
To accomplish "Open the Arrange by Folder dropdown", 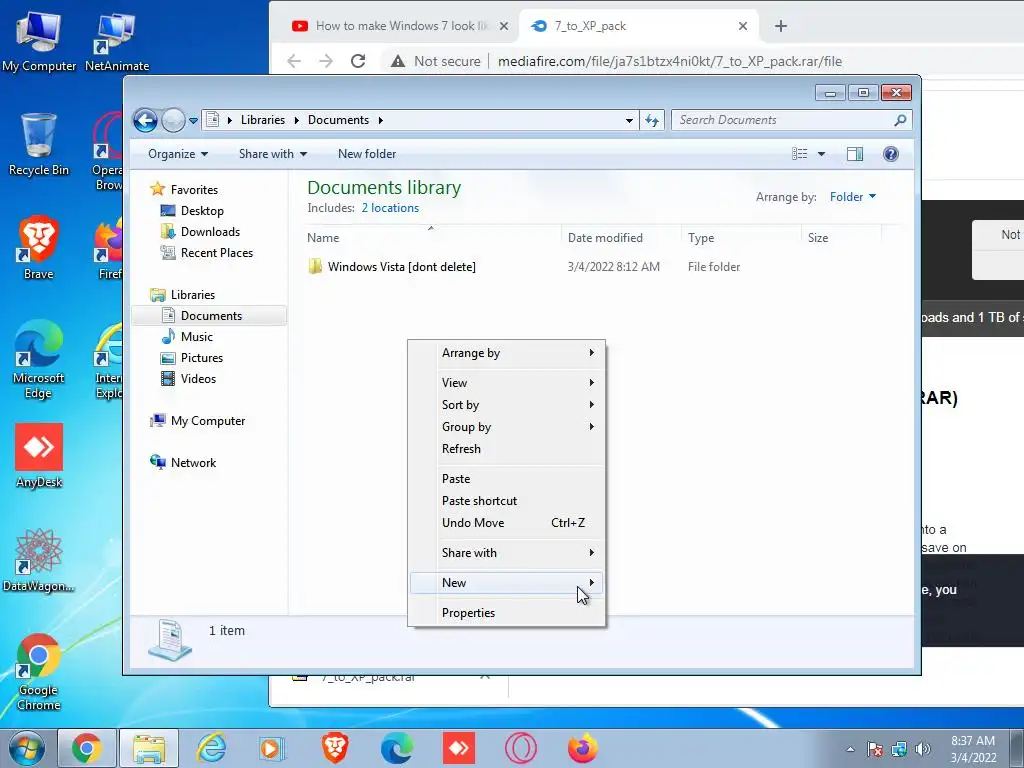I will coord(853,197).
